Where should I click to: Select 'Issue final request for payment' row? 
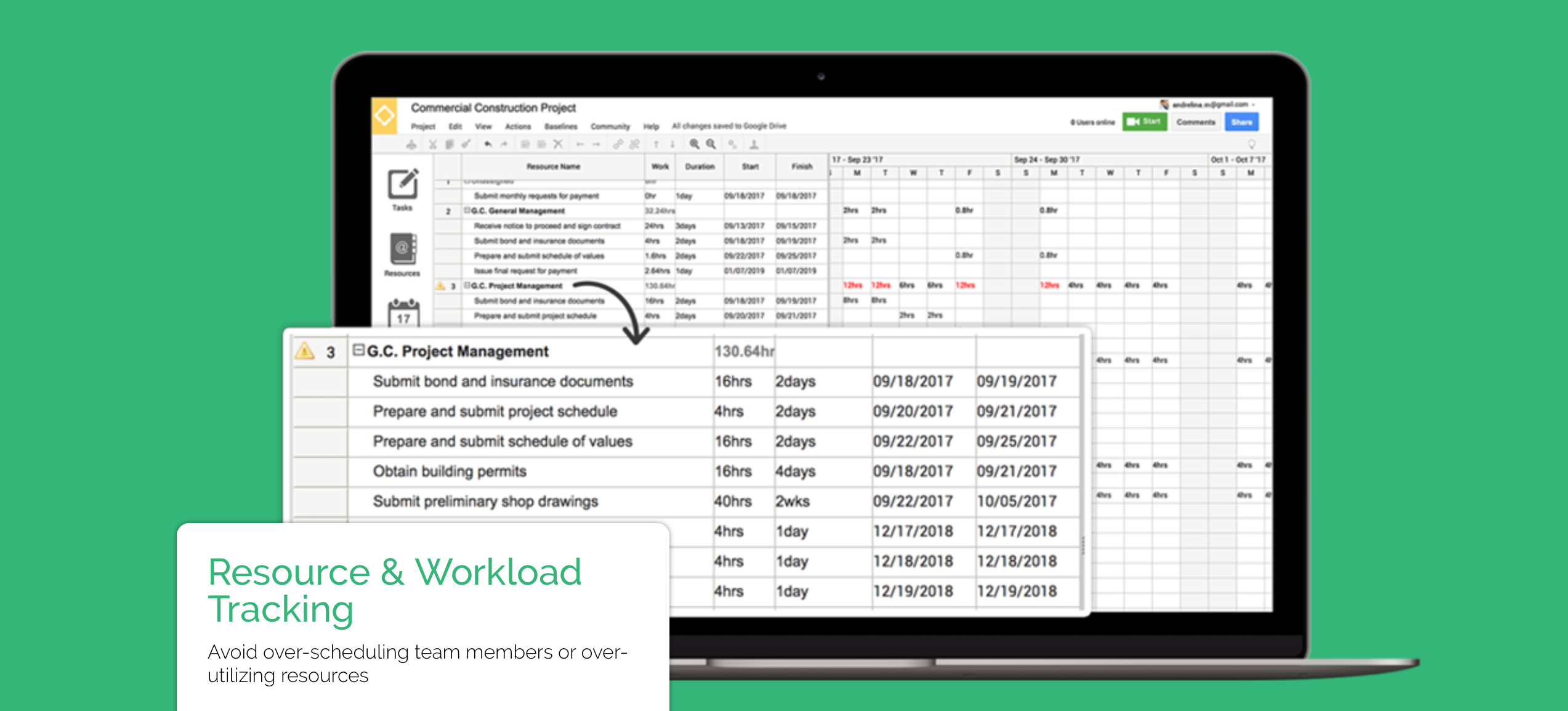click(525, 271)
